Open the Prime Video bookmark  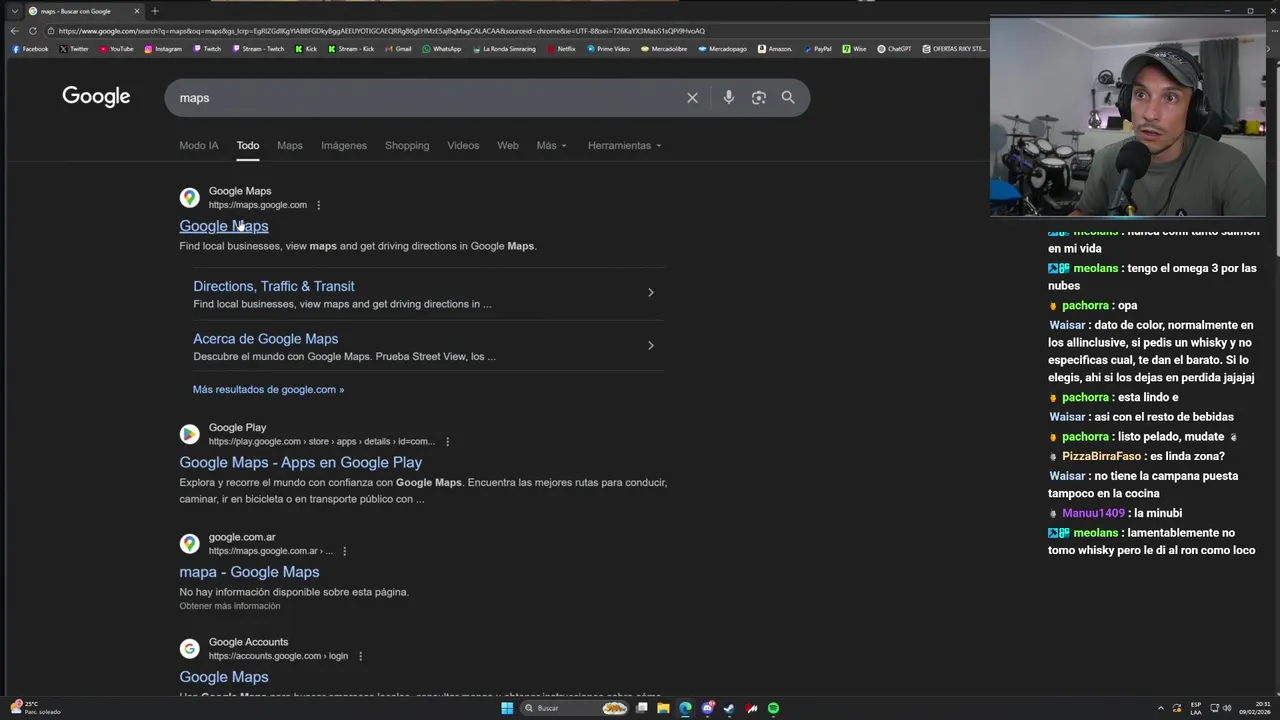tap(608, 48)
